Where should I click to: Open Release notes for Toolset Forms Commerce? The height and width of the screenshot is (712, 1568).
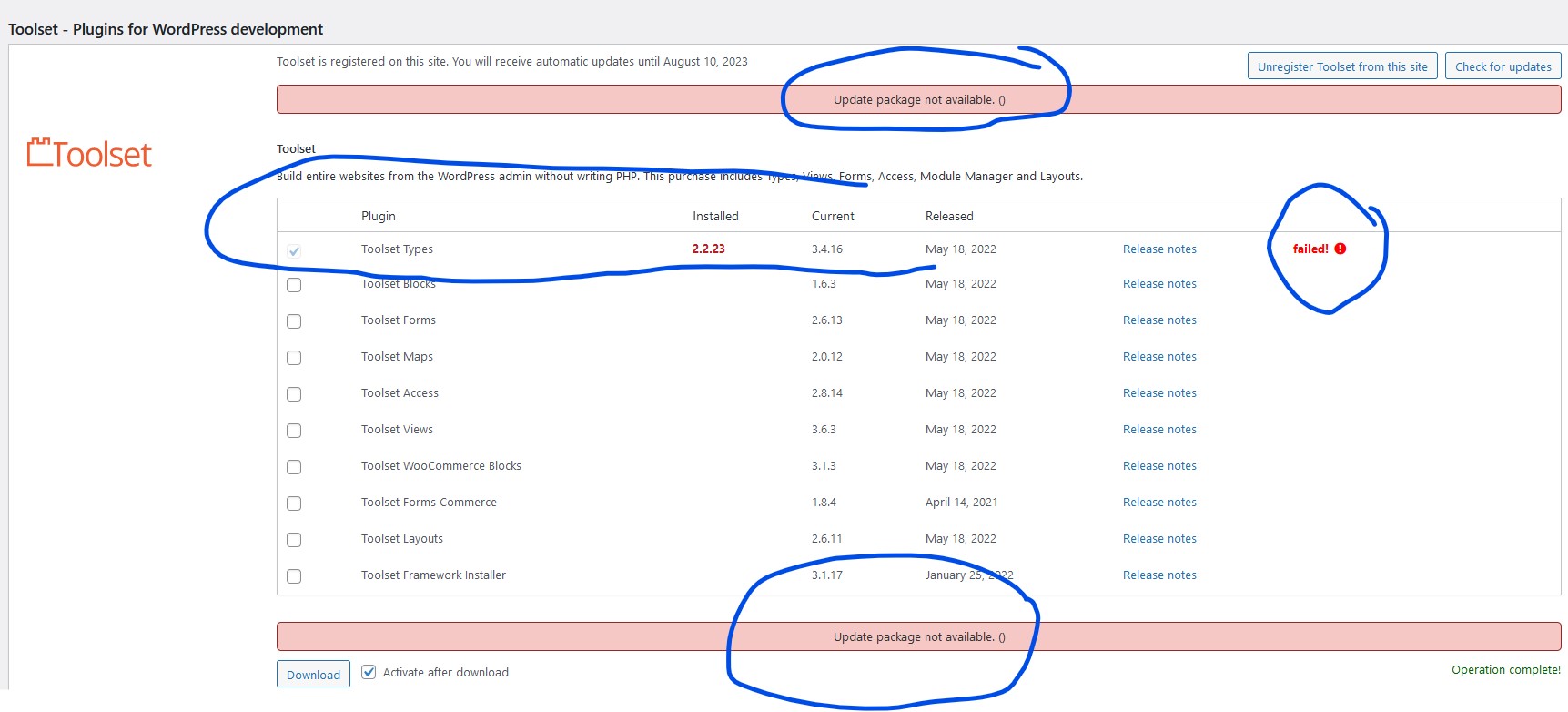(x=1159, y=503)
